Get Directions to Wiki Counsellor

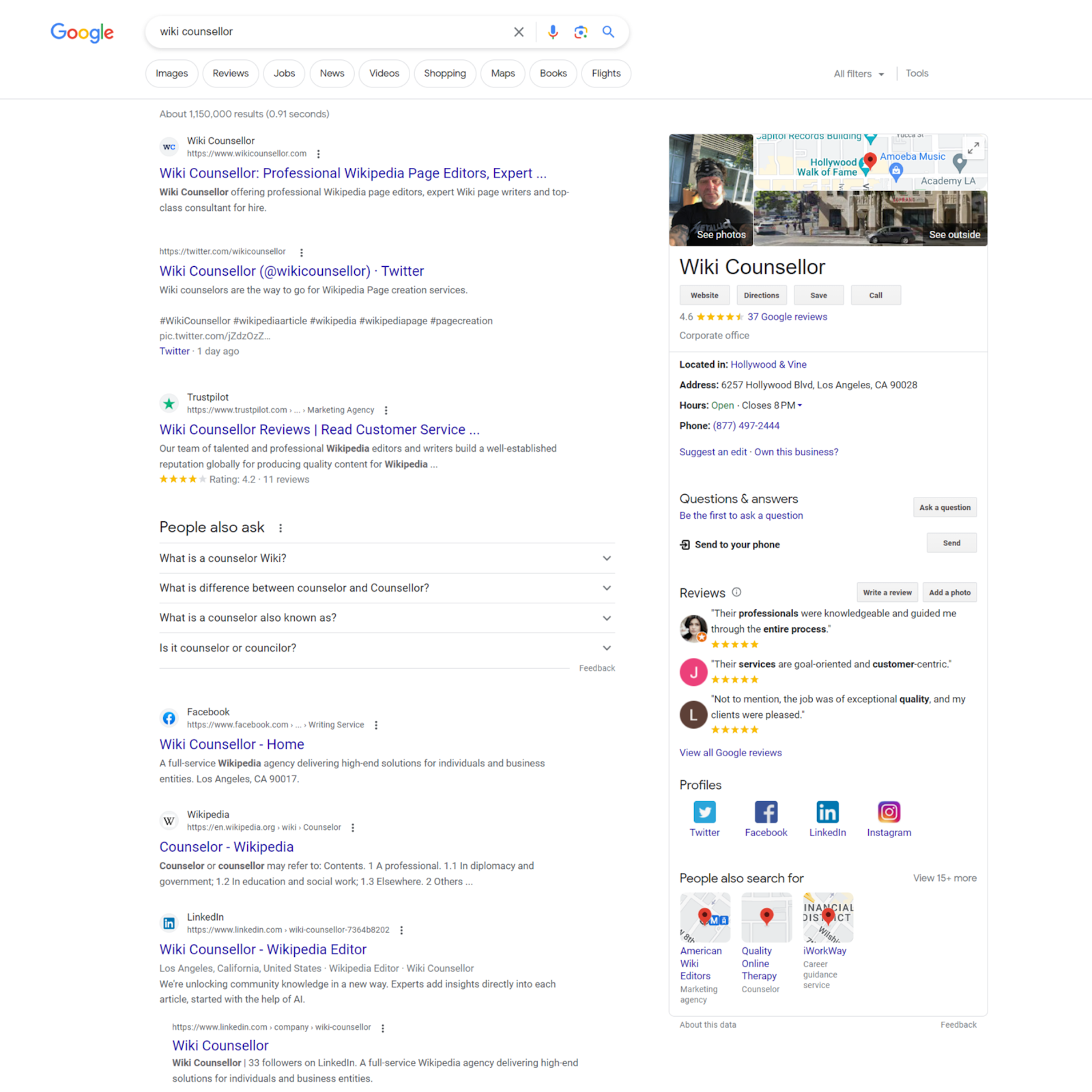762,296
